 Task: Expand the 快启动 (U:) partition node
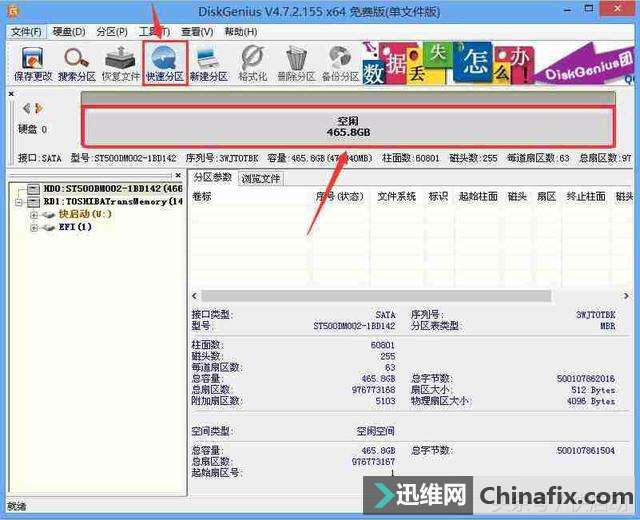pos(35,214)
